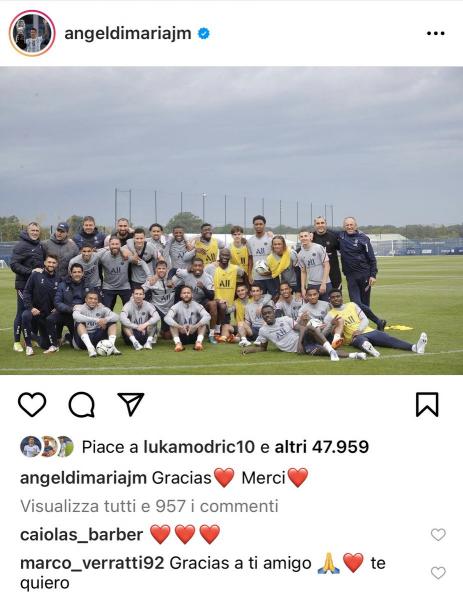Image resolution: width=463 pixels, height=600 pixels.
Task: Share post with the paper plane icon
Action: 131,404
